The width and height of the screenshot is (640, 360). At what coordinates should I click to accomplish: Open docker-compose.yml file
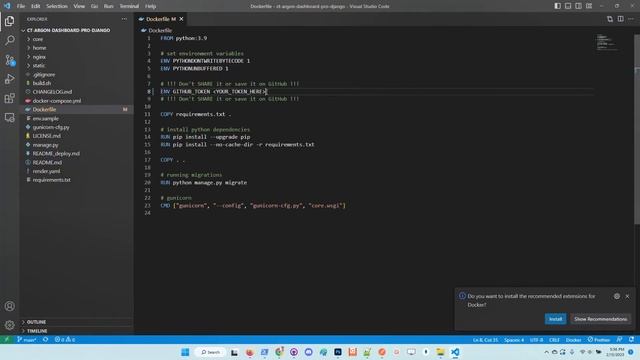[x=76, y=100]
